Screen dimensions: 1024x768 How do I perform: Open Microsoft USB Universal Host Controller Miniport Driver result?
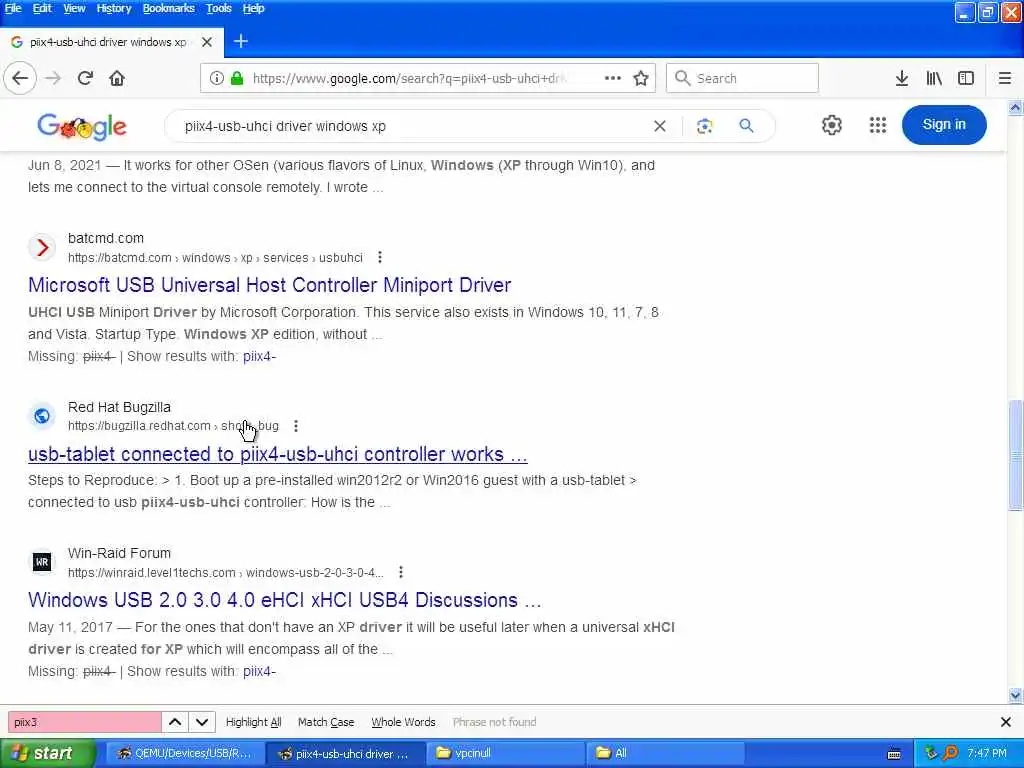pyautogui.click(x=269, y=285)
